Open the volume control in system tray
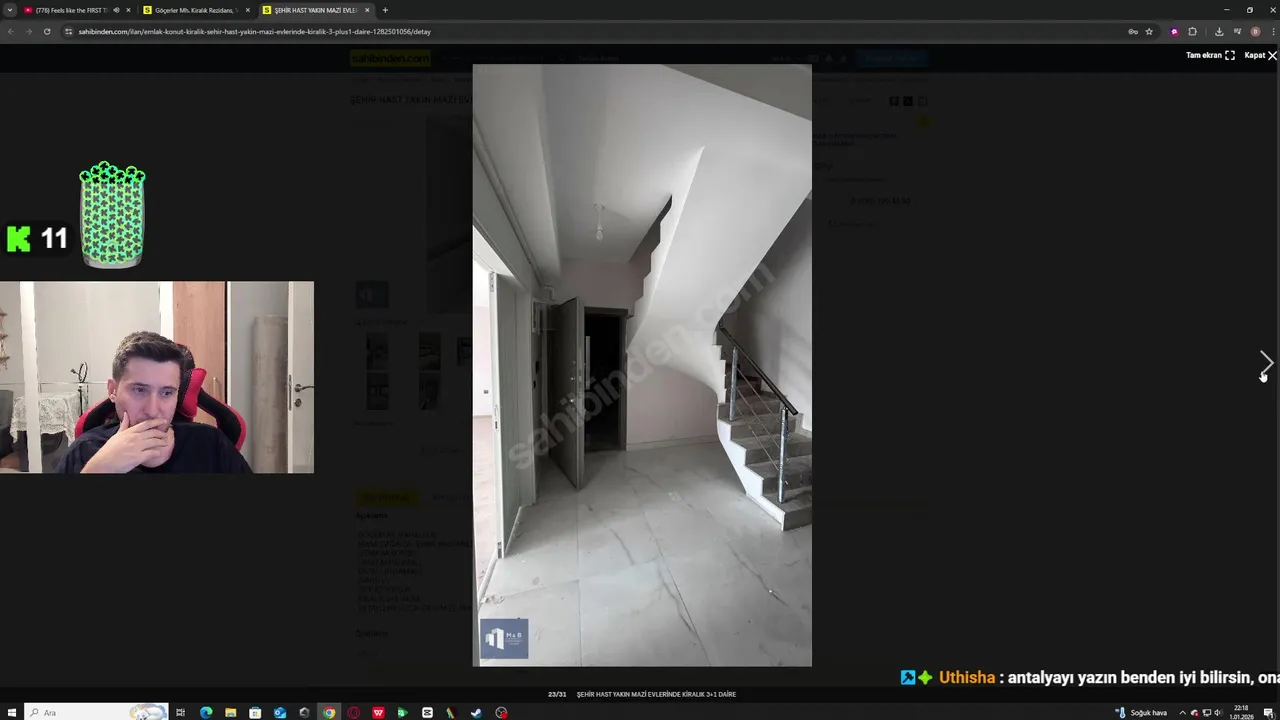This screenshot has width=1280, height=720. click(x=1218, y=712)
